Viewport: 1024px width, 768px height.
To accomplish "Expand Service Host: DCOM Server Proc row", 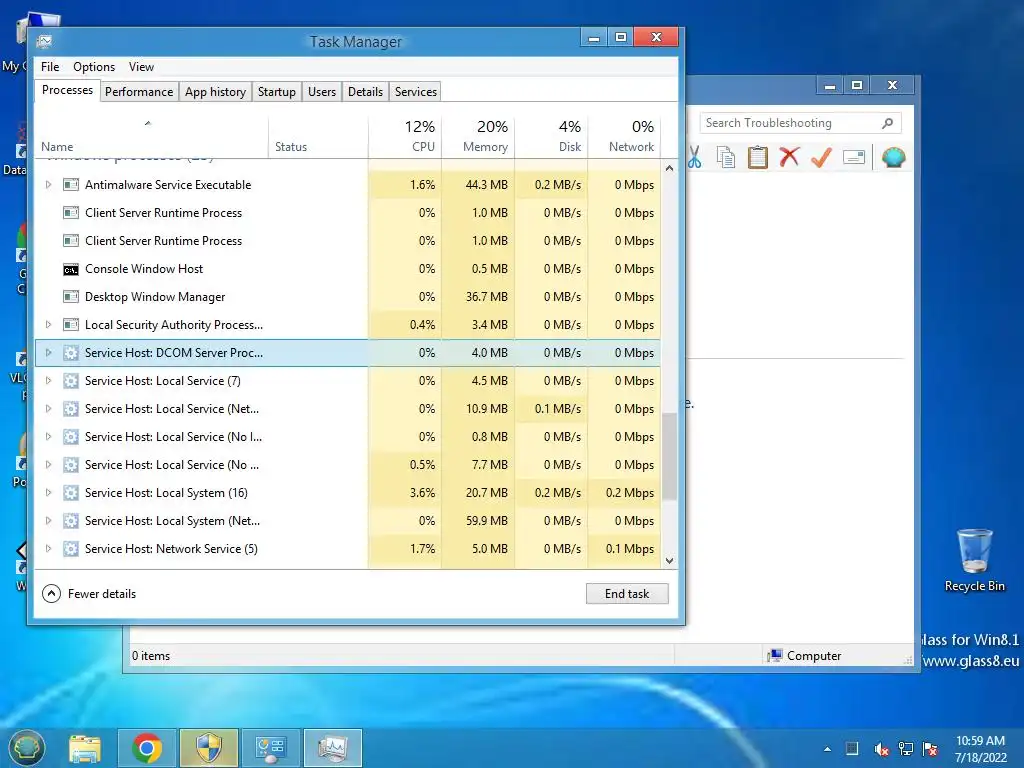I will click(x=48, y=353).
